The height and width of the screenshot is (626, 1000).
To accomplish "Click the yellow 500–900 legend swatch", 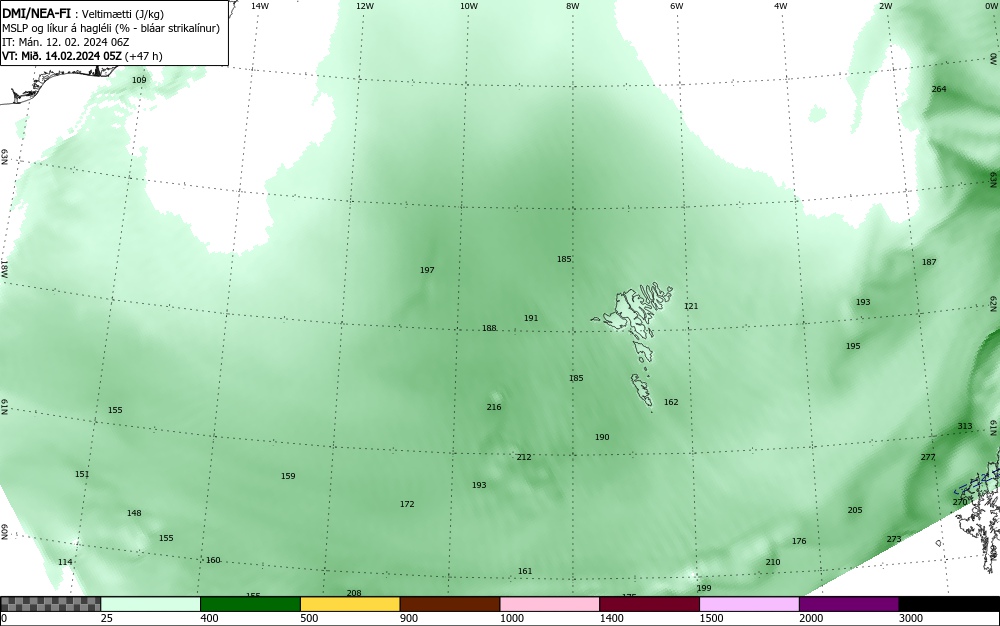I will [x=350, y=604].
